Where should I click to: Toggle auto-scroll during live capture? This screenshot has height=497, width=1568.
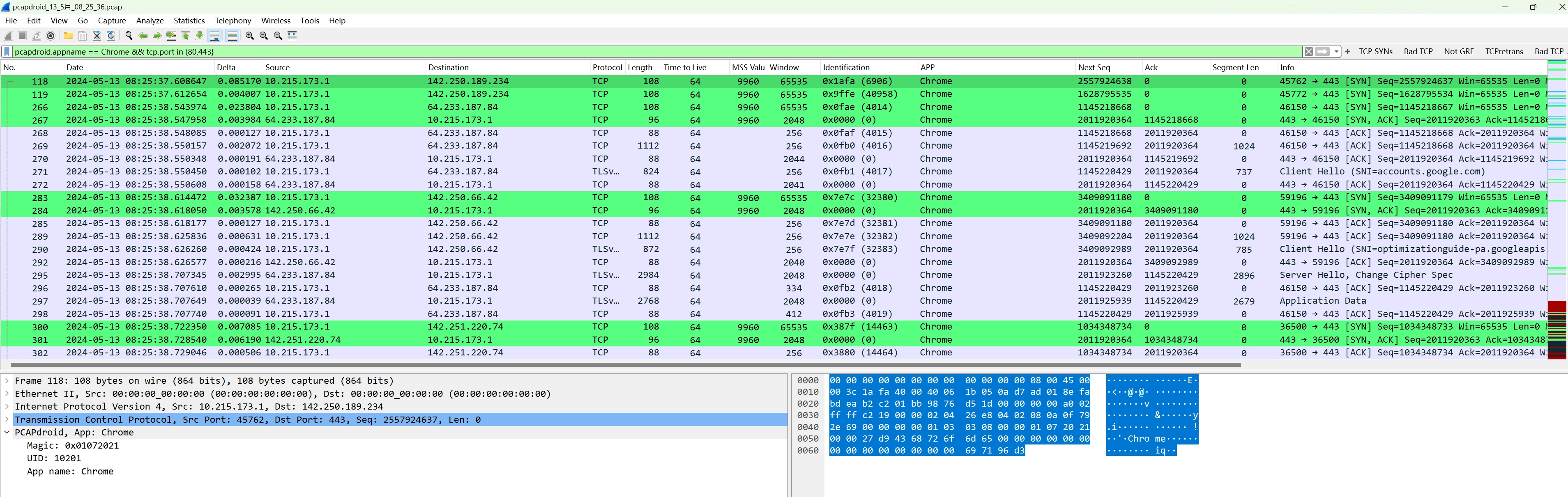tap(214, 36)
